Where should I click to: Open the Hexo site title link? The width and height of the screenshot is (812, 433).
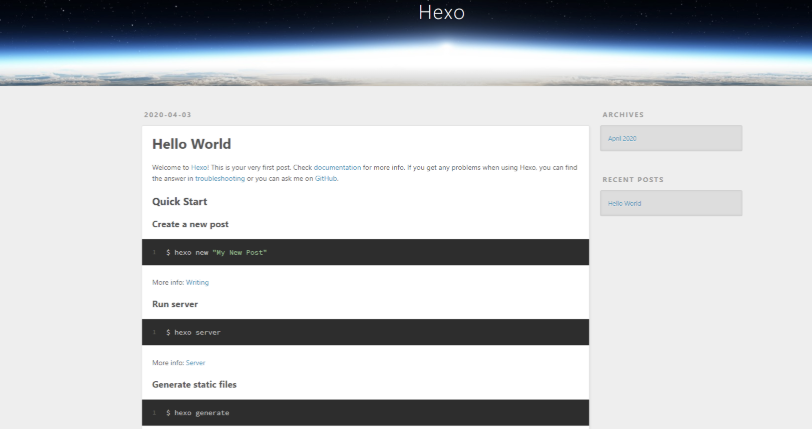pos(441,12)
